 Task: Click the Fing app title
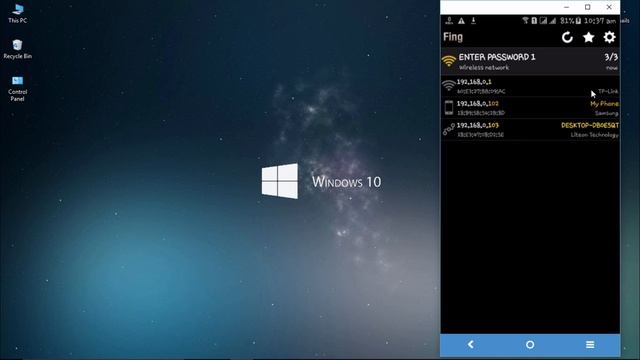coord(453,37)
